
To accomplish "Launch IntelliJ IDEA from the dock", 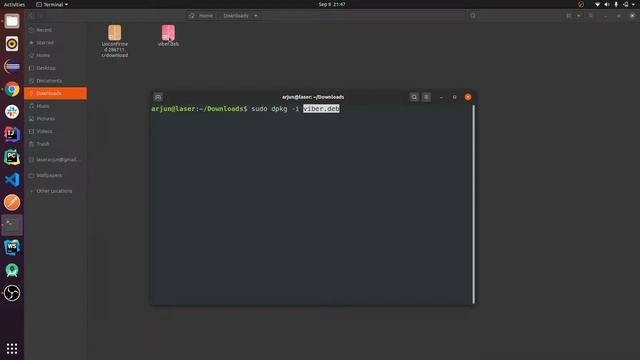I will point(12,134).
